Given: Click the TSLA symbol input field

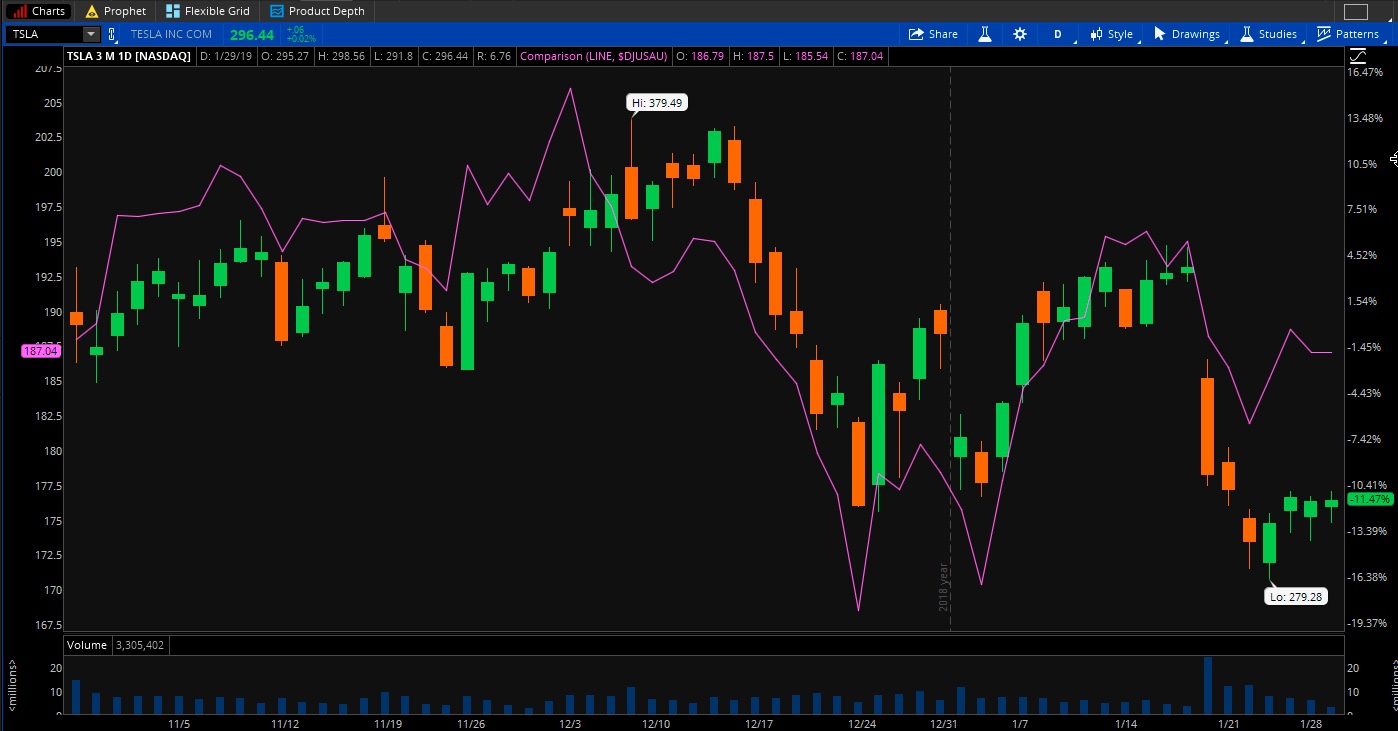Looking at the screenshot, I should pos(45,34).
